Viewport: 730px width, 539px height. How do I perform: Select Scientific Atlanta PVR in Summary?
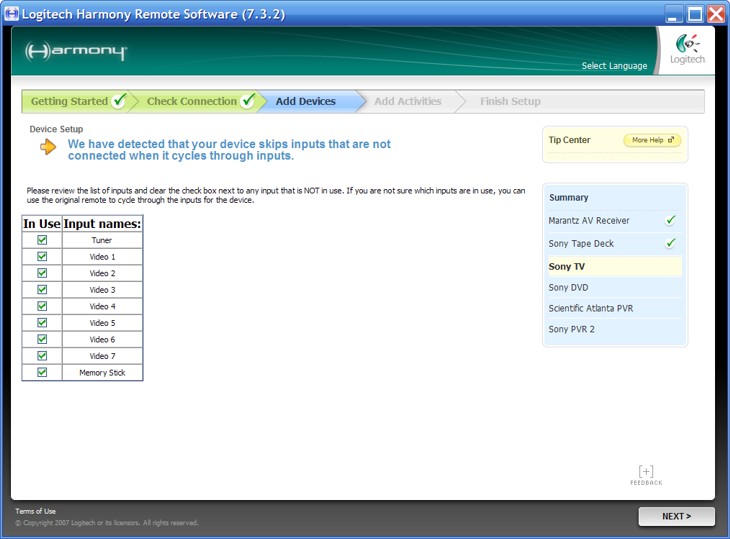tap(590, 308)
